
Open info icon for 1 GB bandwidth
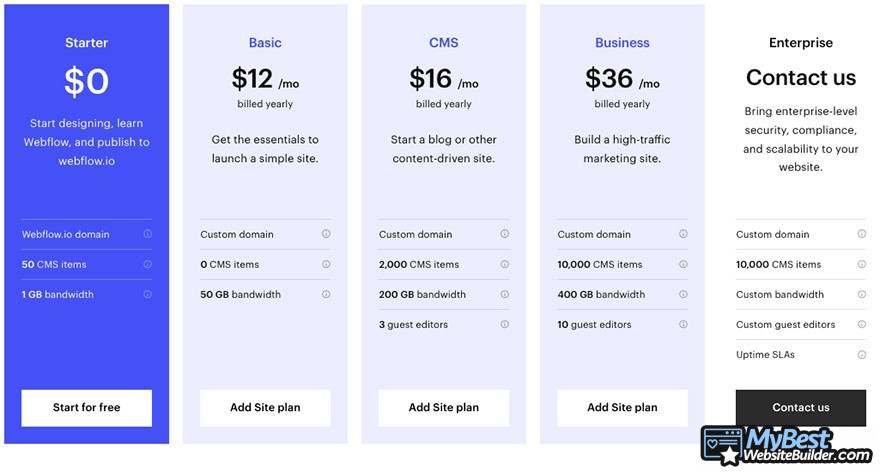[148, 295]
